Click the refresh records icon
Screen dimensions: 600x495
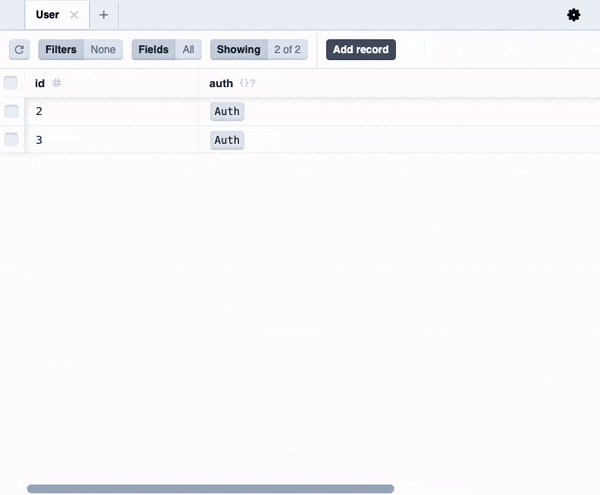[x=19, y=49]
